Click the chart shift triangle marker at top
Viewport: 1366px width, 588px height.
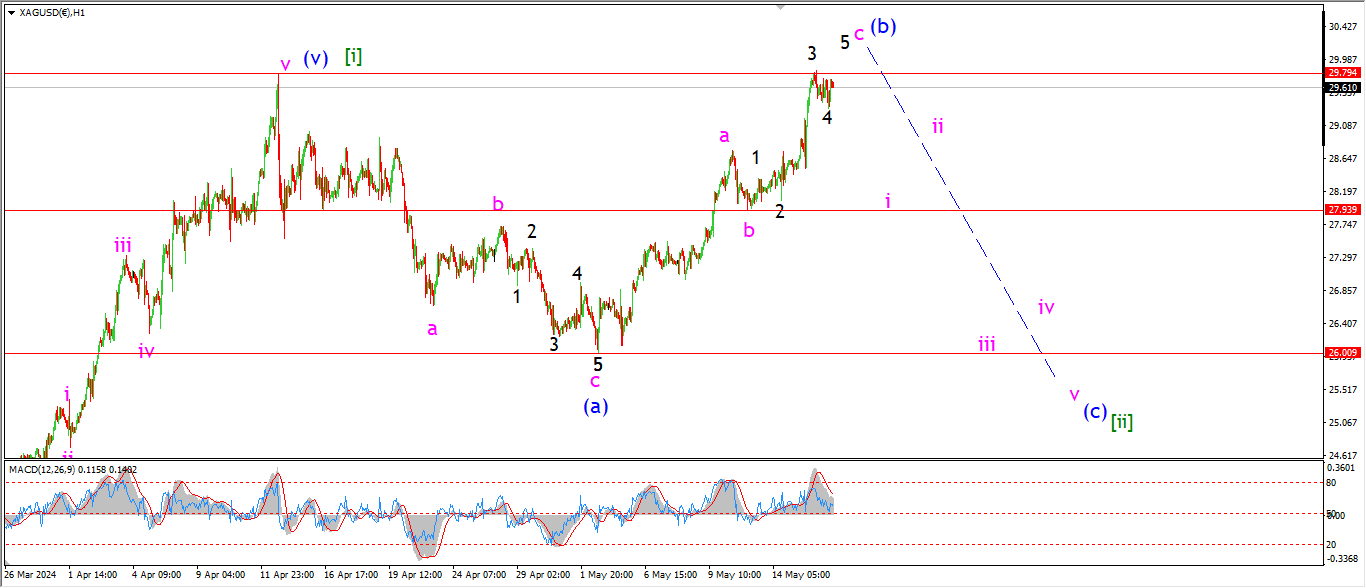coord(781,7)
